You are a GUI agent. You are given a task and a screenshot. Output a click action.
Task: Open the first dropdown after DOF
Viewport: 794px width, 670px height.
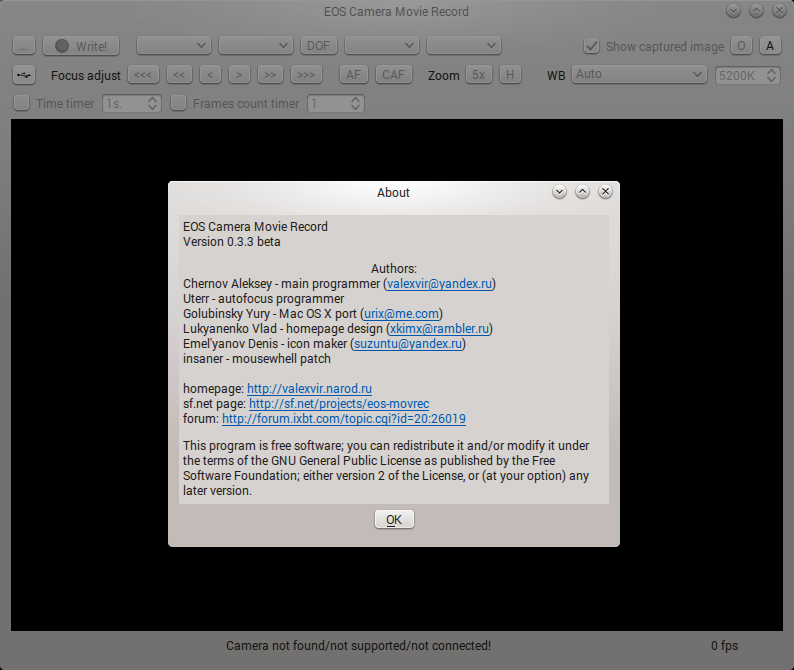(382, 46)
